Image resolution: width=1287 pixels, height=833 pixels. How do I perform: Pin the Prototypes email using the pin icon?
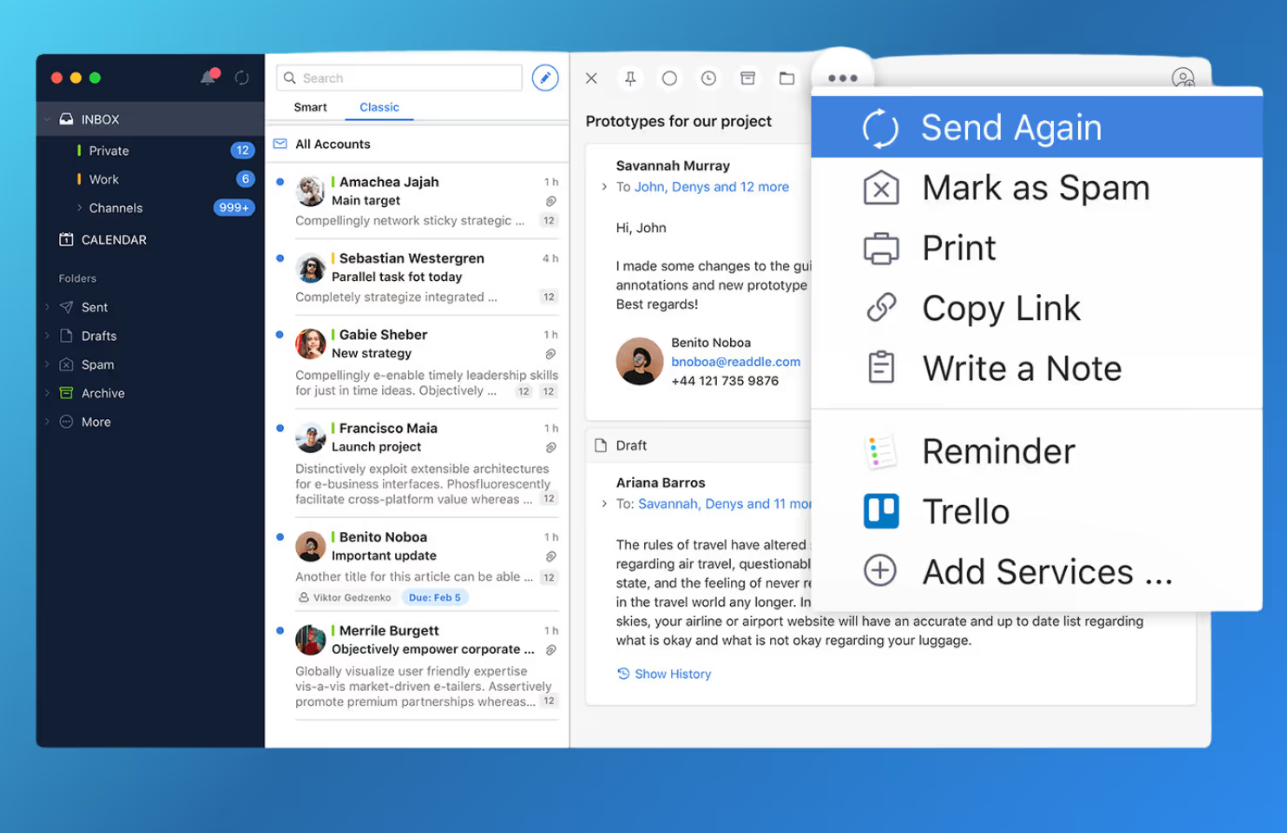[x=630, y=77]
